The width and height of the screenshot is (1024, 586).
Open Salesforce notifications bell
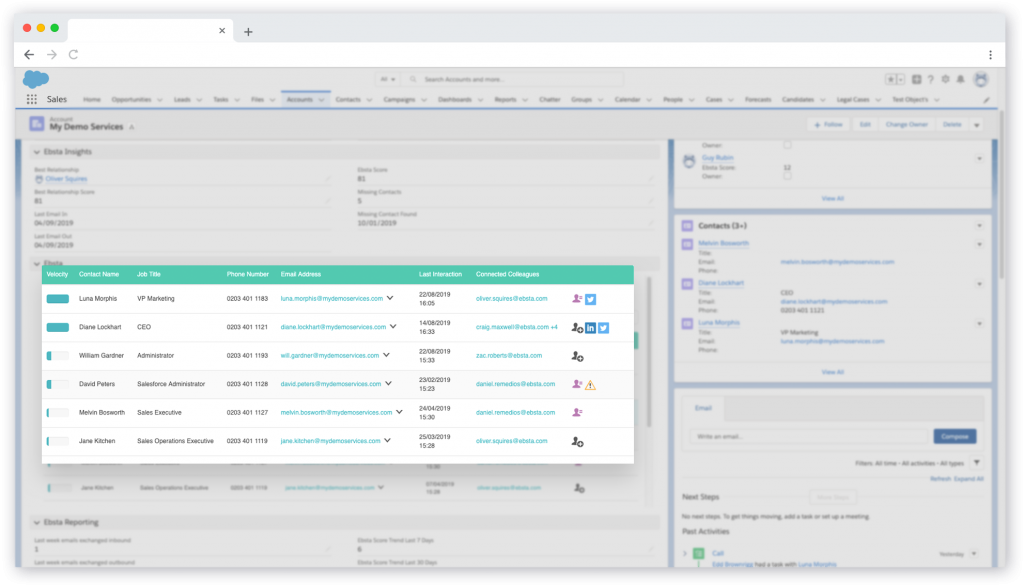tap(959, 79)
